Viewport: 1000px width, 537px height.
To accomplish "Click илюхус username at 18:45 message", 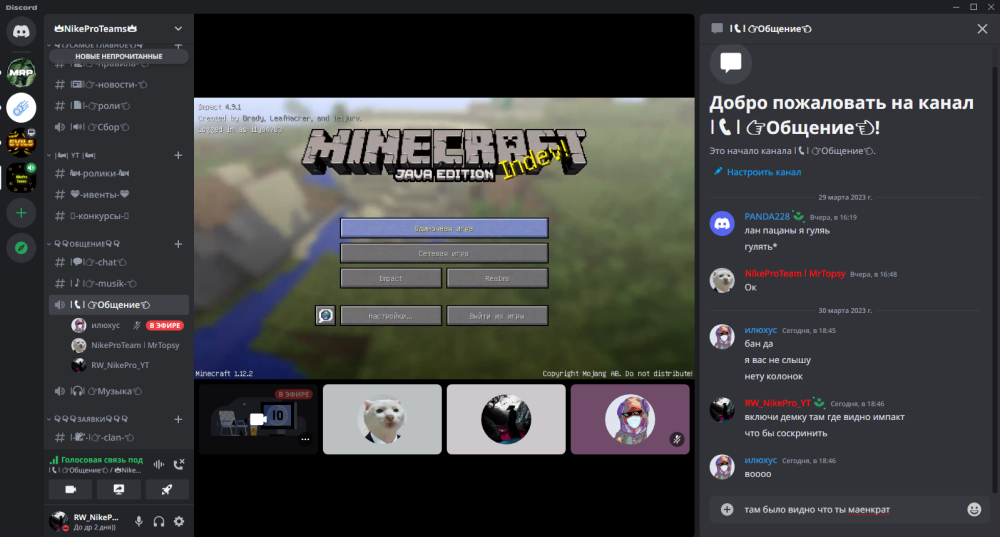I will click(760, 330).
